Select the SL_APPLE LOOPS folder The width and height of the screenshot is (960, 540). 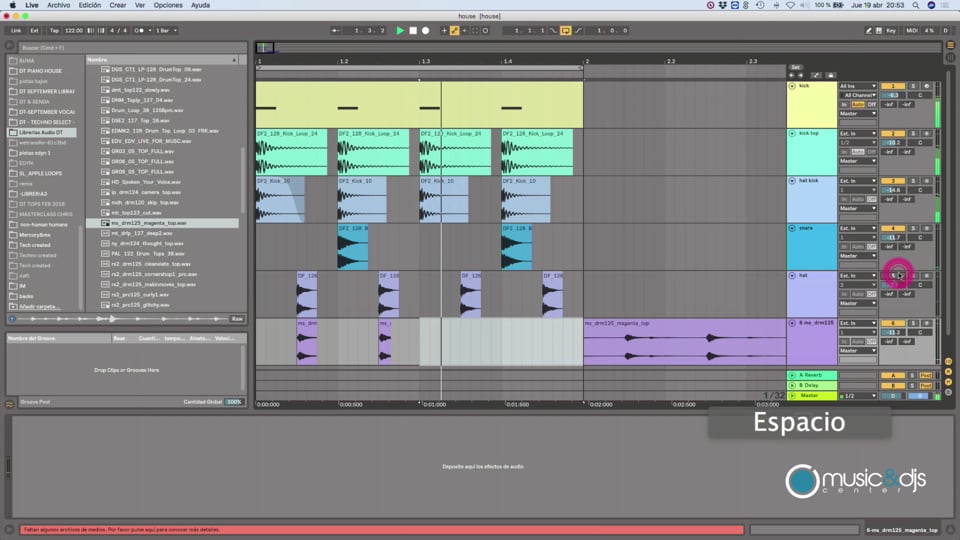click(41, 173)
